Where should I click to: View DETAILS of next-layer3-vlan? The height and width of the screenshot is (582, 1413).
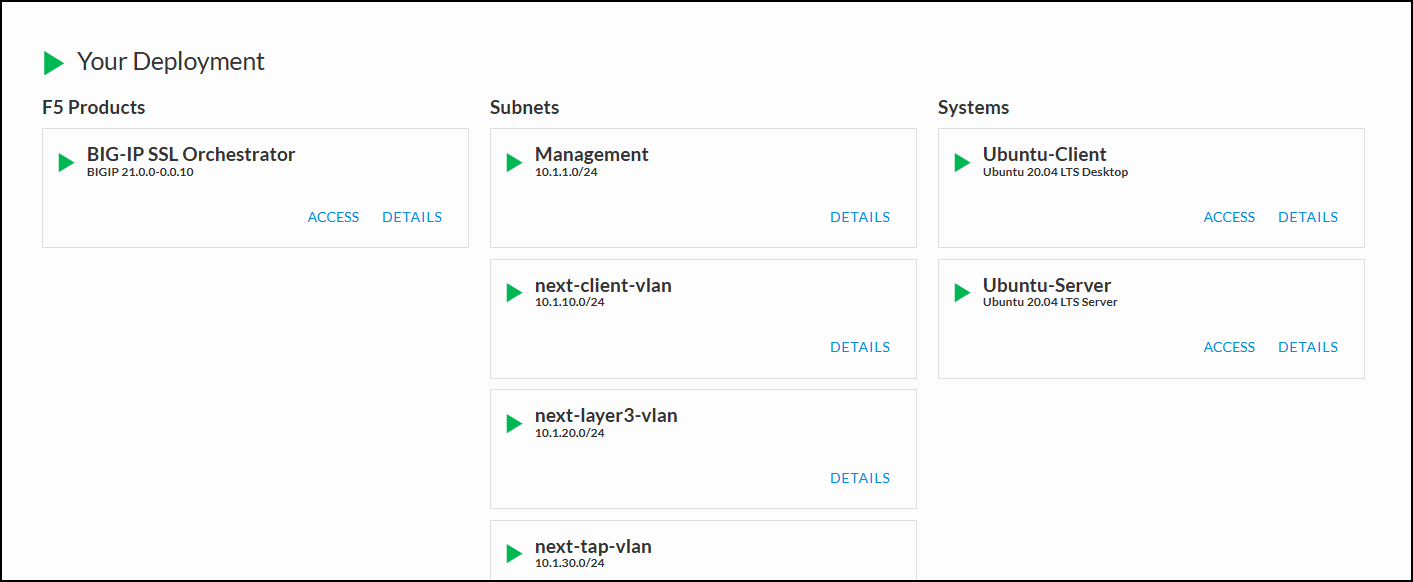coord(860,478)
